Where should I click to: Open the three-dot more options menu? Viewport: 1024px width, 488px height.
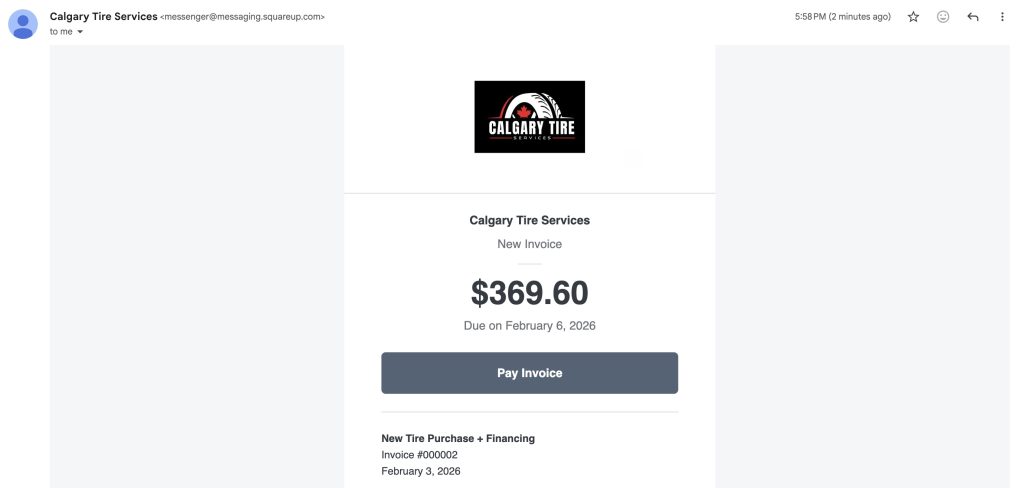coord(1002,17)
